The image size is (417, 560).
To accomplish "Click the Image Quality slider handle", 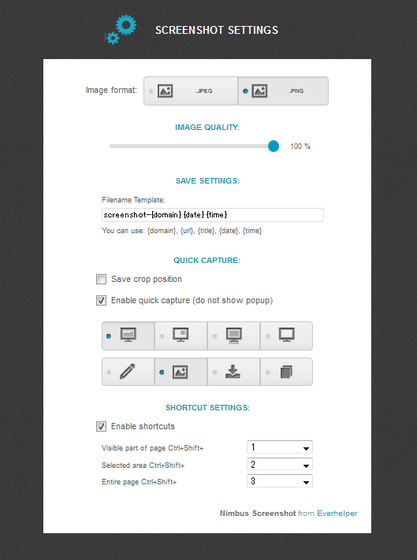I will 273,146.
